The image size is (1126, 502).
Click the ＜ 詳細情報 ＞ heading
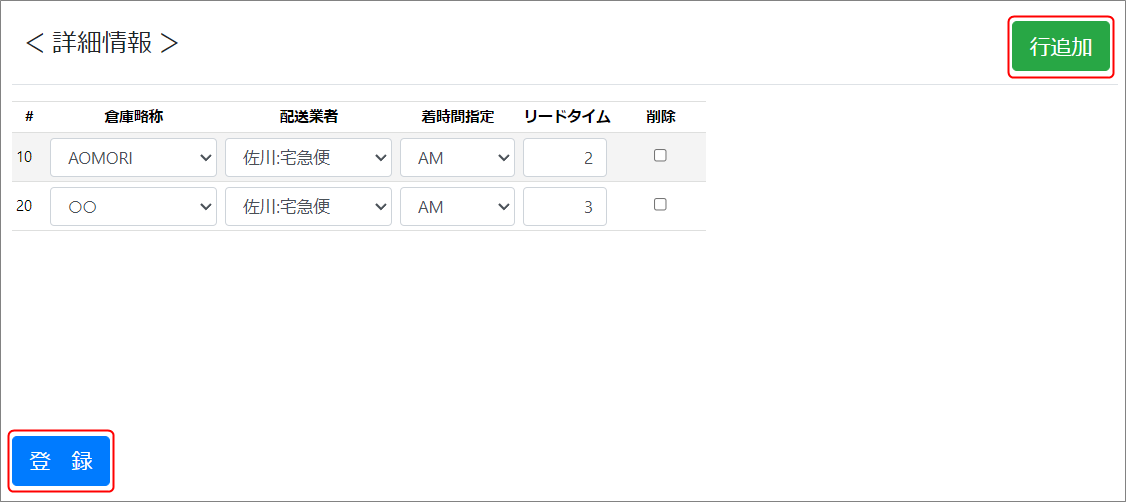[102, 43]
